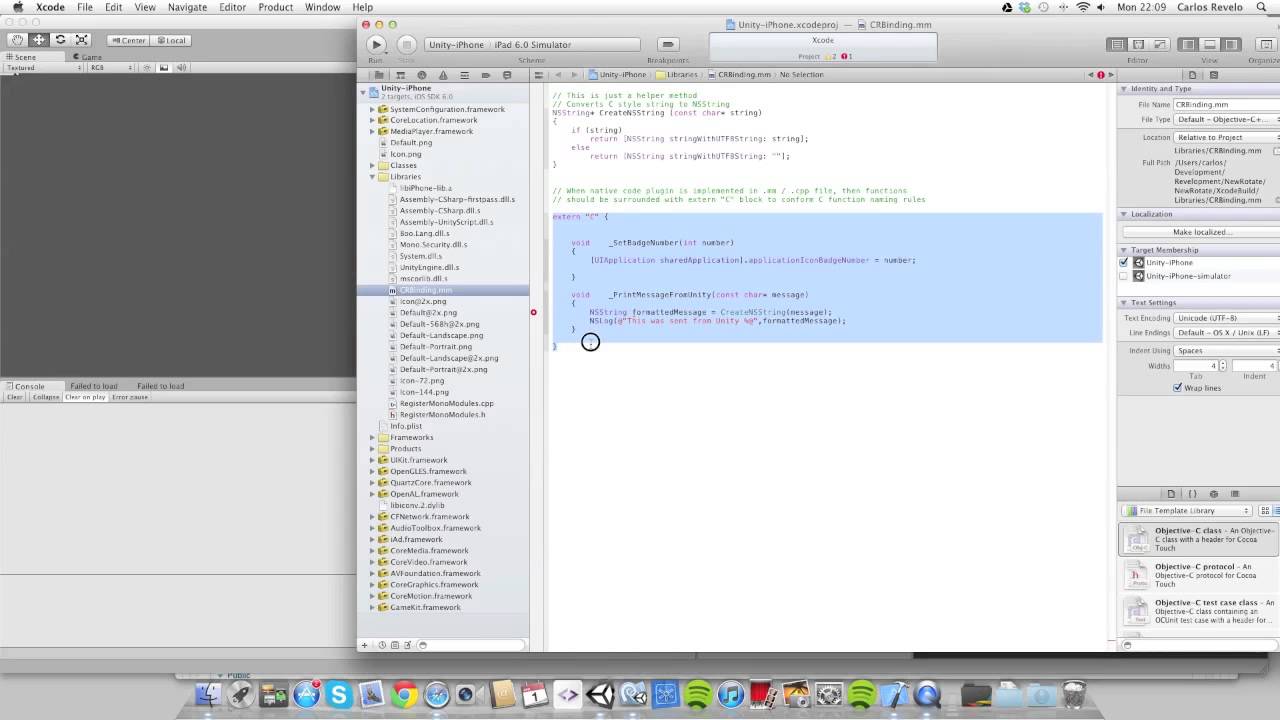Select the Standard editor button

1116,44
